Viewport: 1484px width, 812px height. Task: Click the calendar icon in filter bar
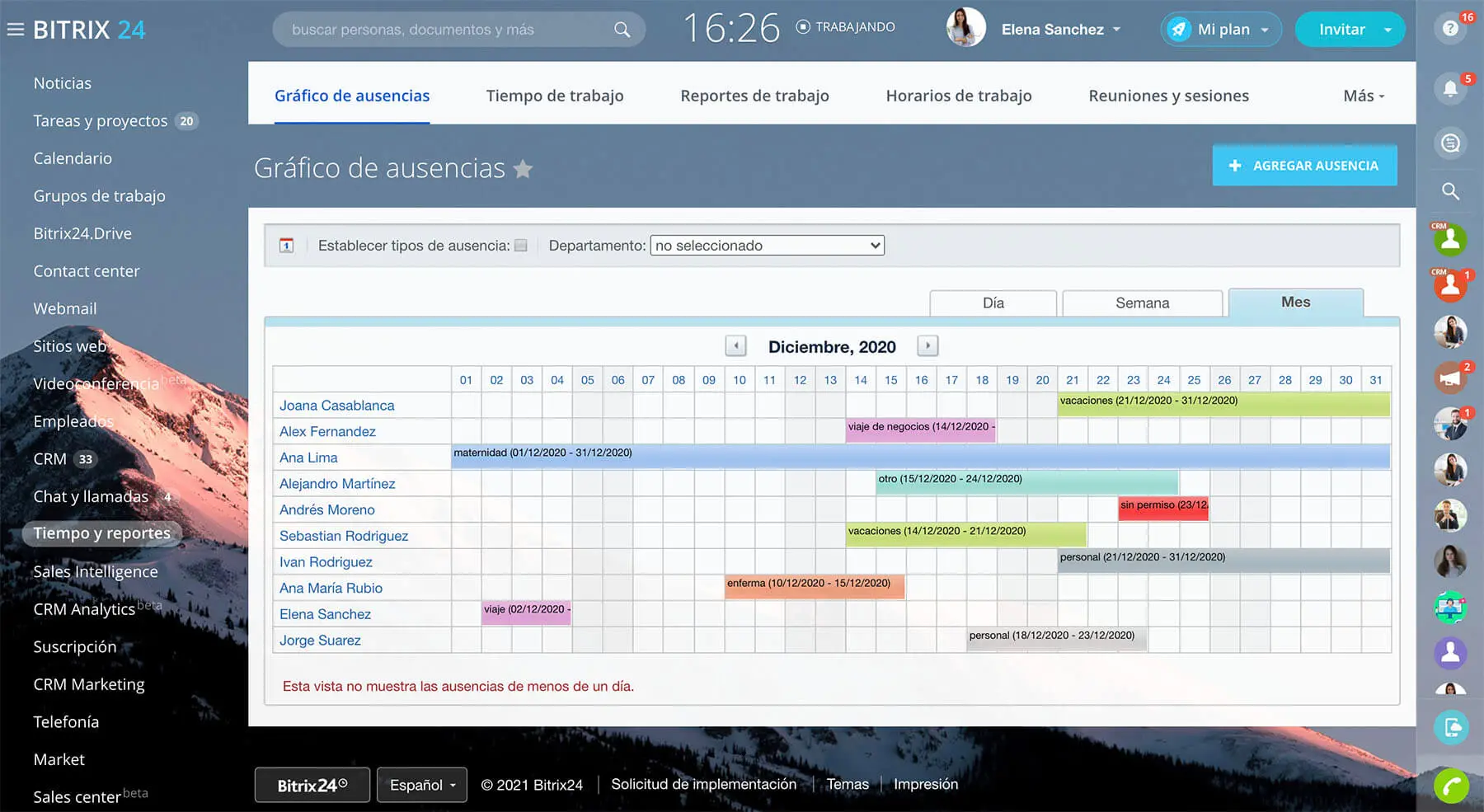286,246
